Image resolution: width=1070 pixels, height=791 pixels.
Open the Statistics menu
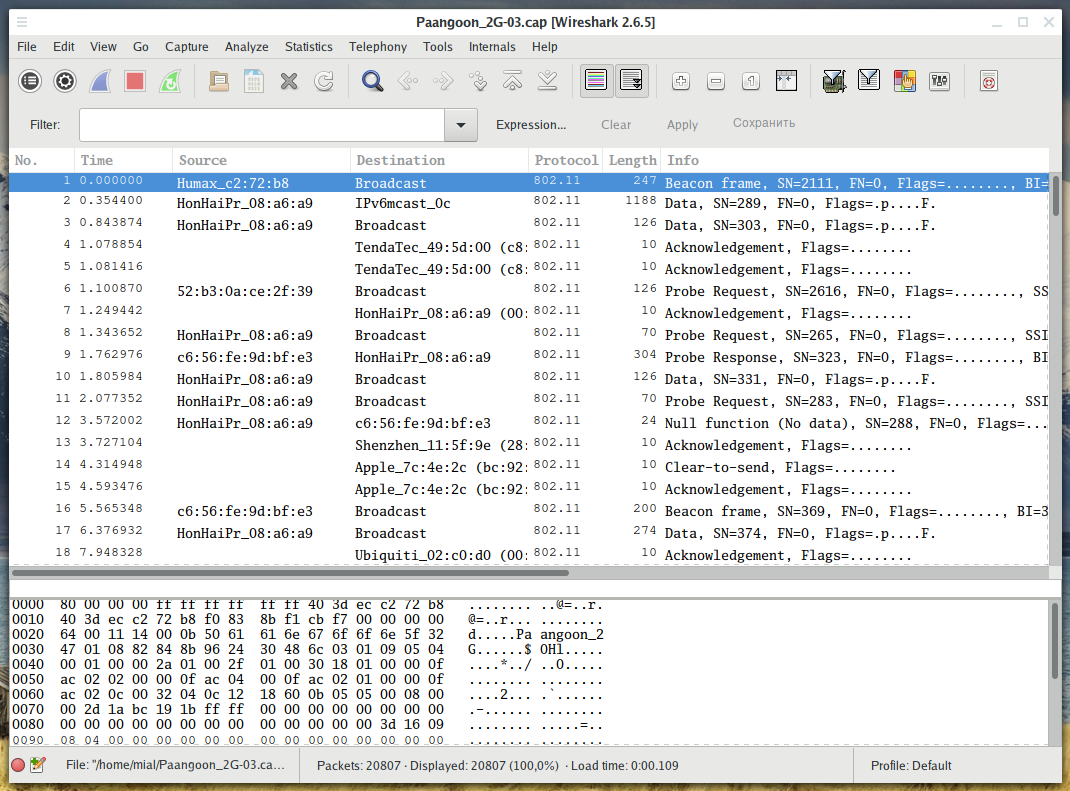[308, 46]
